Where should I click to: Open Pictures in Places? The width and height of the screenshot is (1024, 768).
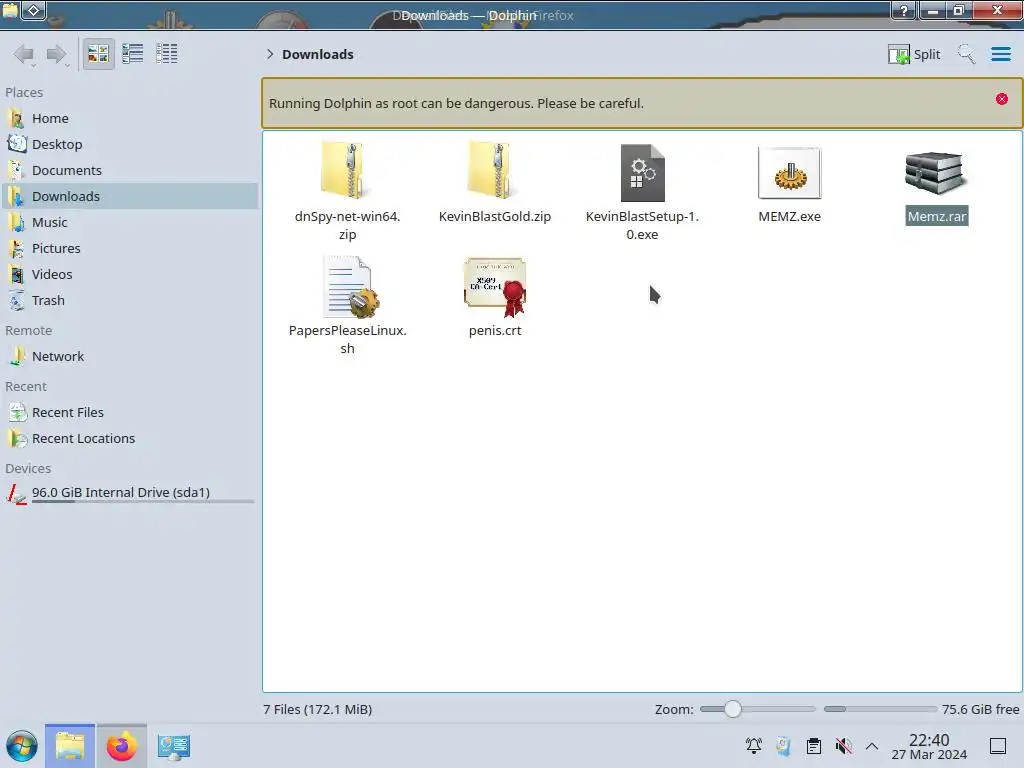coord(129,249)
